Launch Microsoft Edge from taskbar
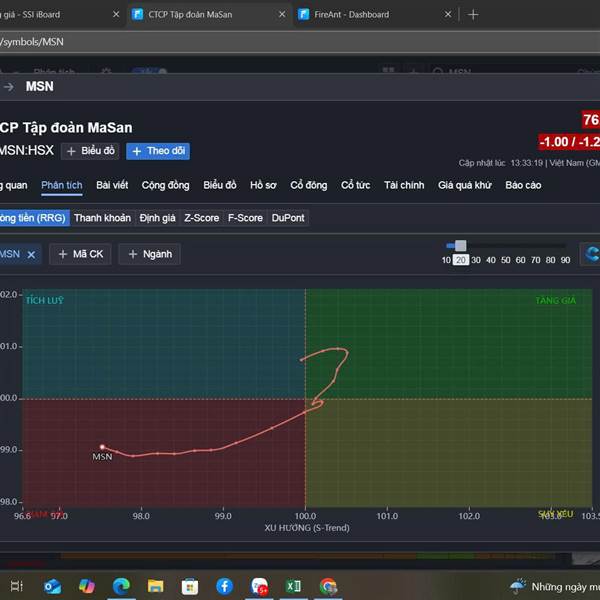The height and width of the screenshot is (600, 600). coord(121,586)
